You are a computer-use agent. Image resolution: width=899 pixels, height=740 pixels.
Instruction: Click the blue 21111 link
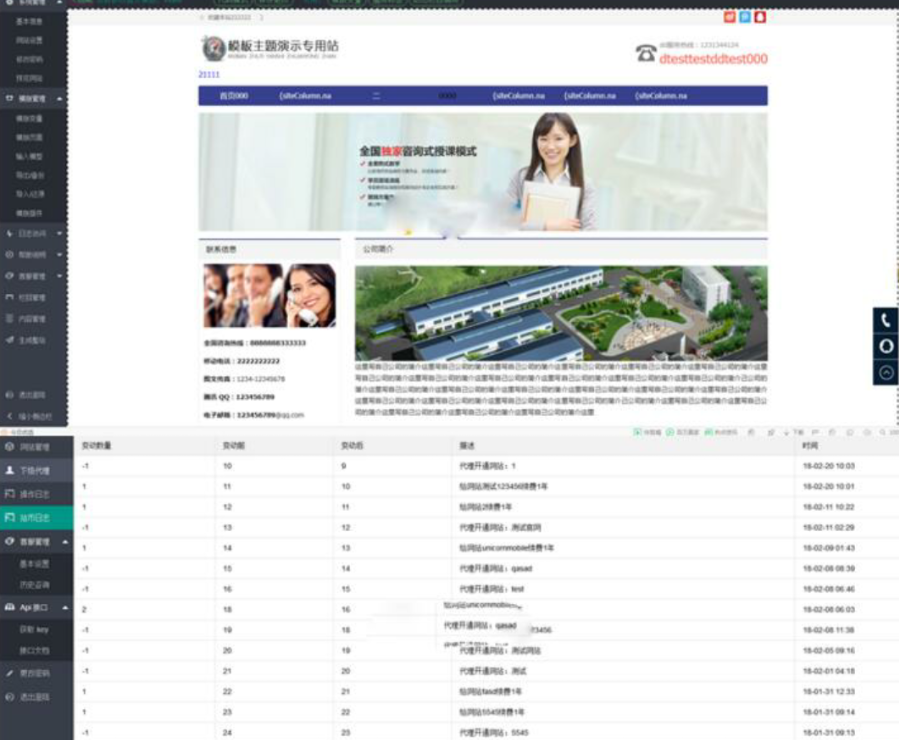209,75
